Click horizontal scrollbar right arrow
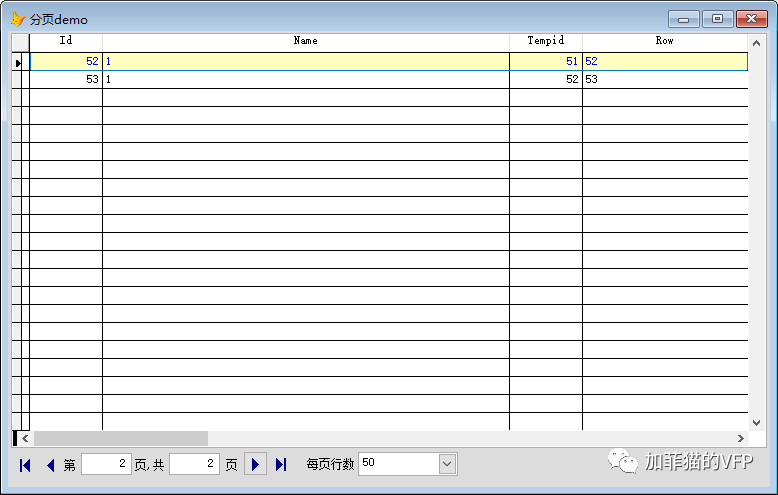 [x=740, y=438]
